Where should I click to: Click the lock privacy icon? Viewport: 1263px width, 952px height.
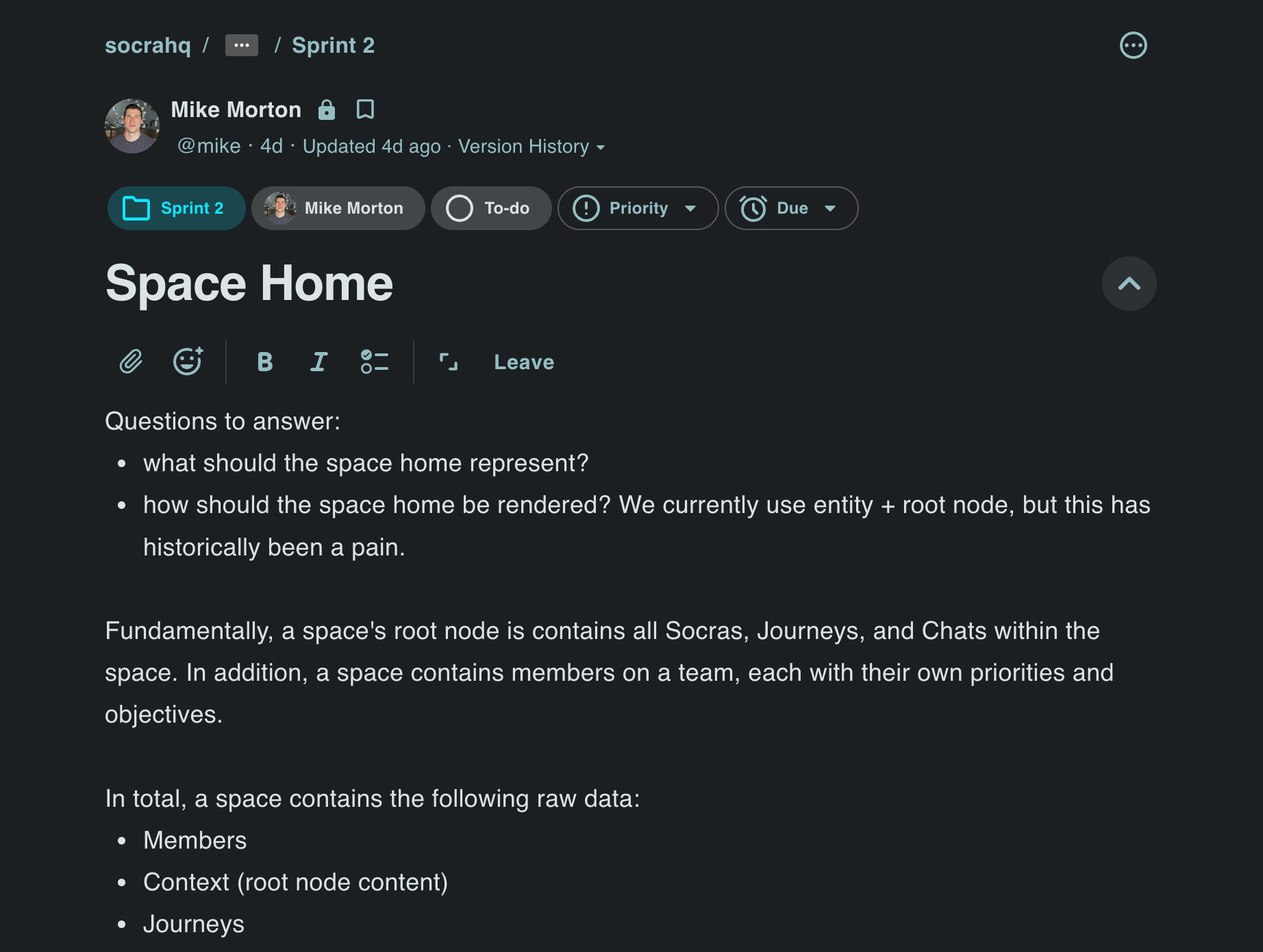pyautogui.click(x=327, y=110)
